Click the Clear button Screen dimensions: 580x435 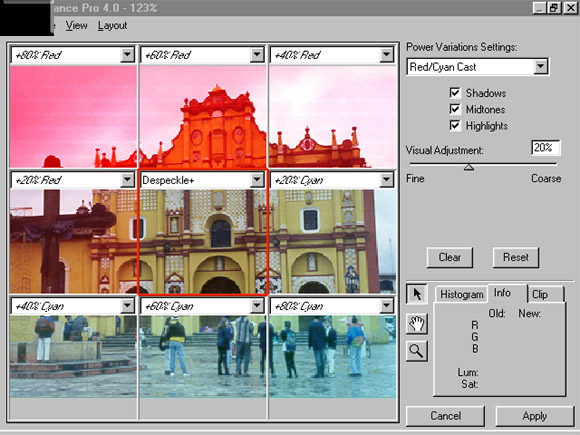coord(449,257)
